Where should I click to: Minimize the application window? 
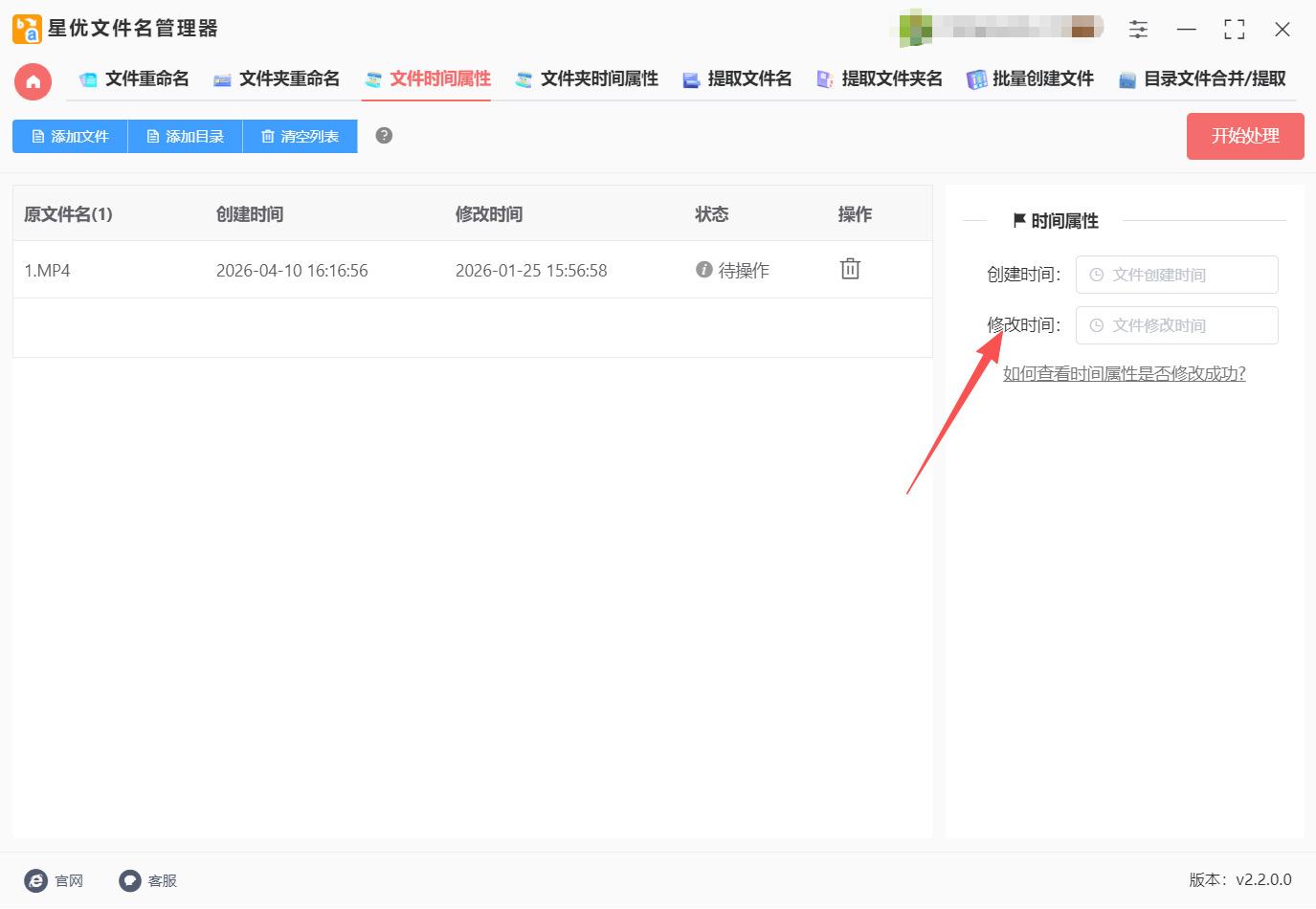(1187, 30)
